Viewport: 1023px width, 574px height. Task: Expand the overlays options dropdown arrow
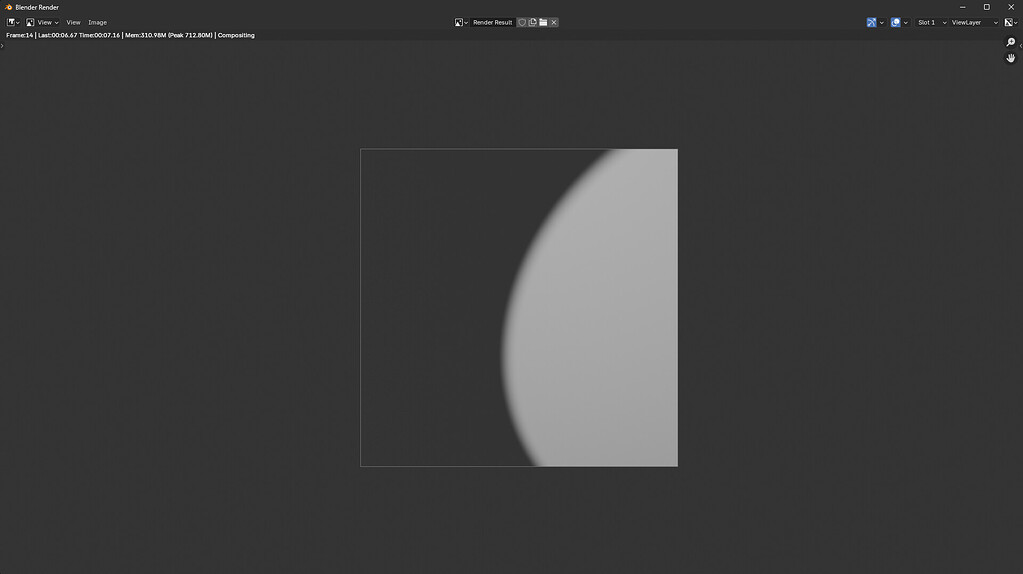[x=906, y=22]
